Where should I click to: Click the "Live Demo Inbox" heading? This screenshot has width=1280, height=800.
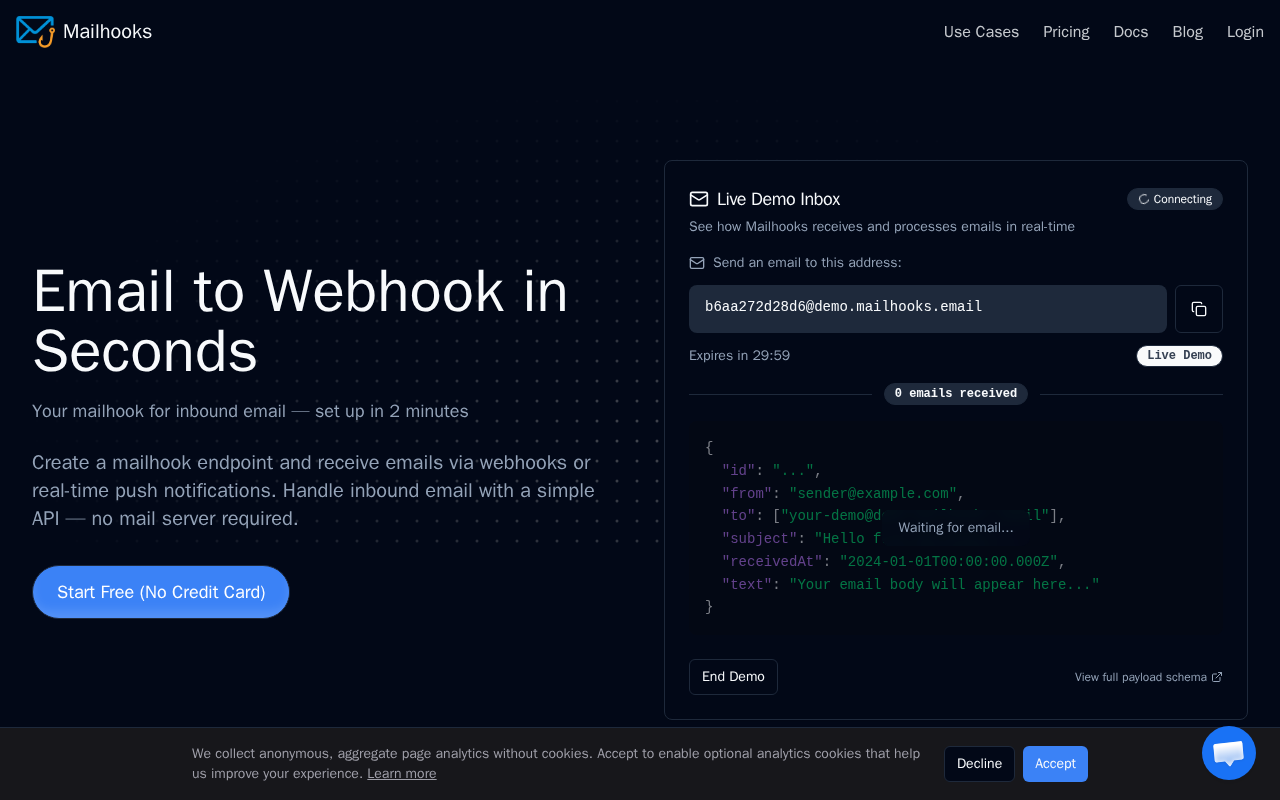pos(778,199)
